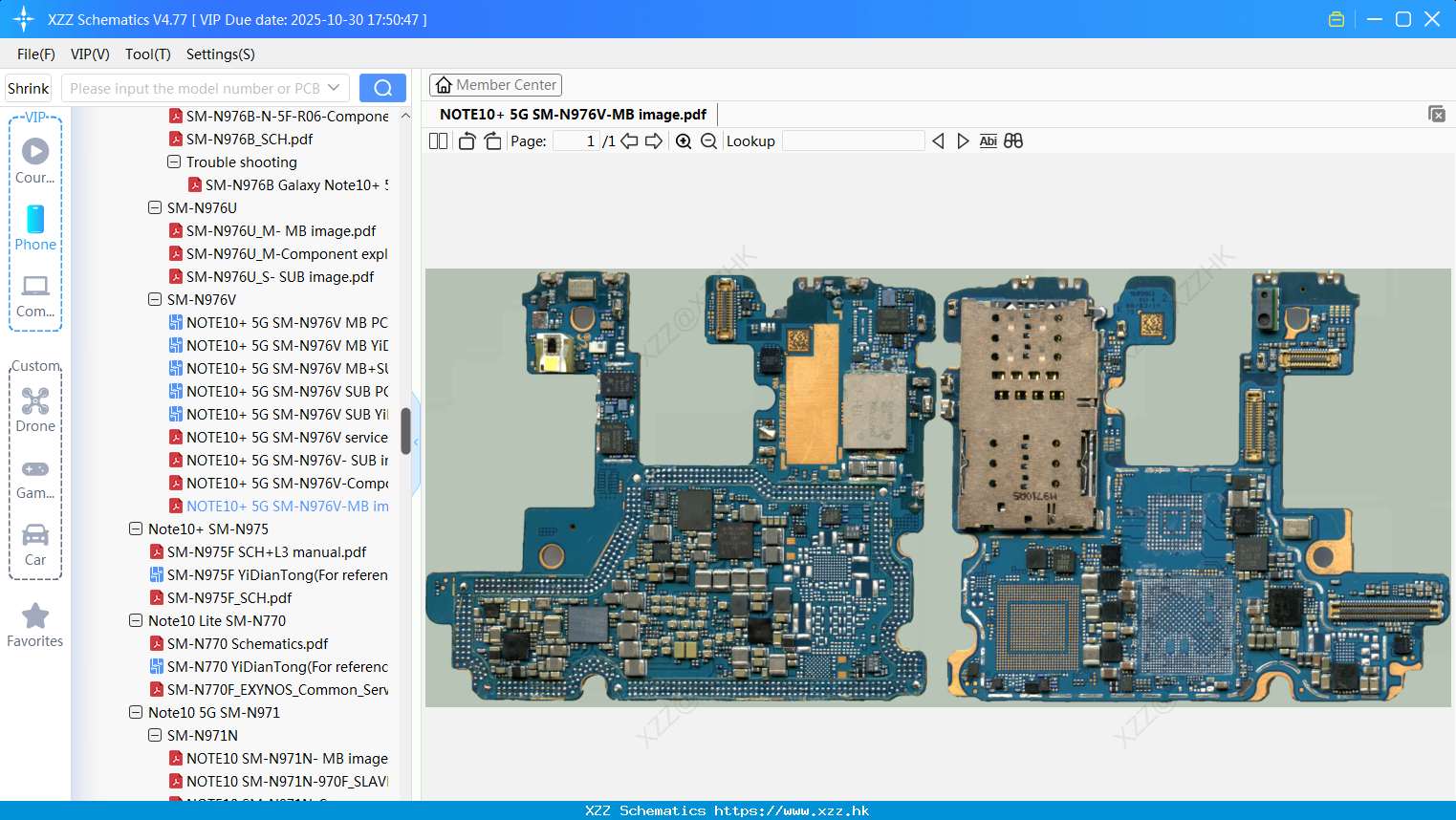Click the Lookup text field
The height and width of the screenshot is (820, 1456).
coord(853,141)
